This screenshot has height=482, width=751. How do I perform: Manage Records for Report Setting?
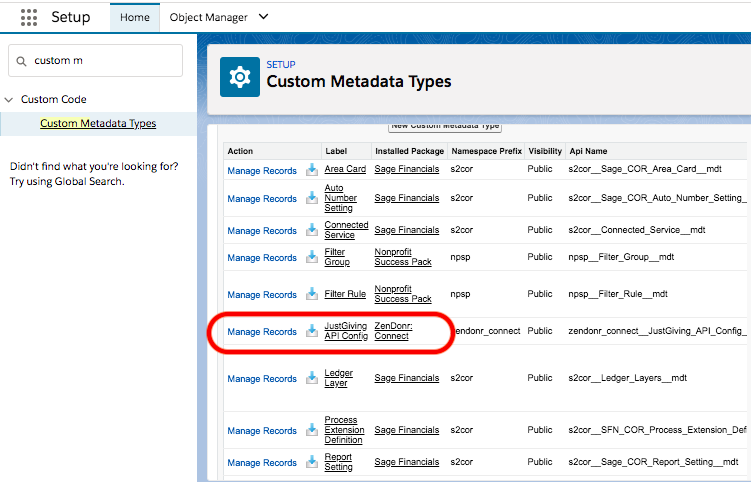point(262,463)
